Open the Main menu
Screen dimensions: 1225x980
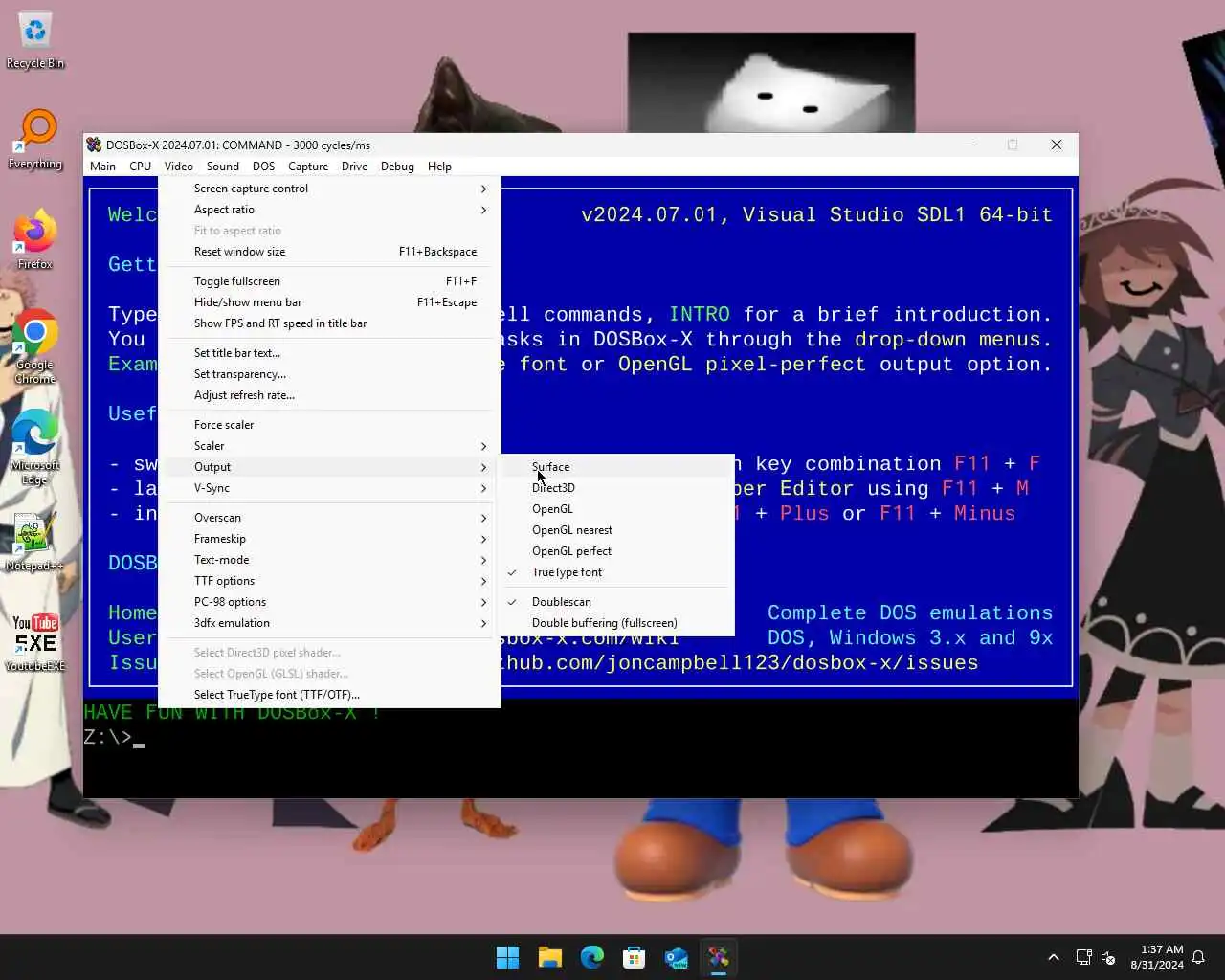coord(102,167)
